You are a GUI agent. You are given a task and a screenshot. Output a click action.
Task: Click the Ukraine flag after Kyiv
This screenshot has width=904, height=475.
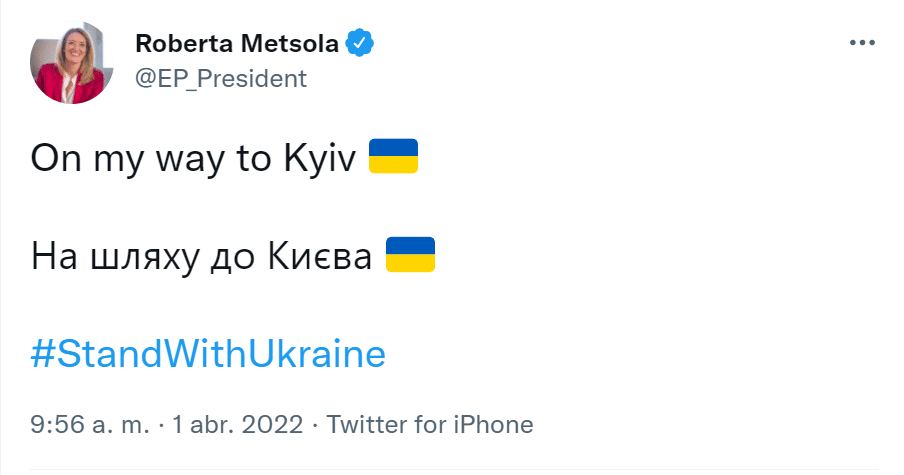click(393, 157)
